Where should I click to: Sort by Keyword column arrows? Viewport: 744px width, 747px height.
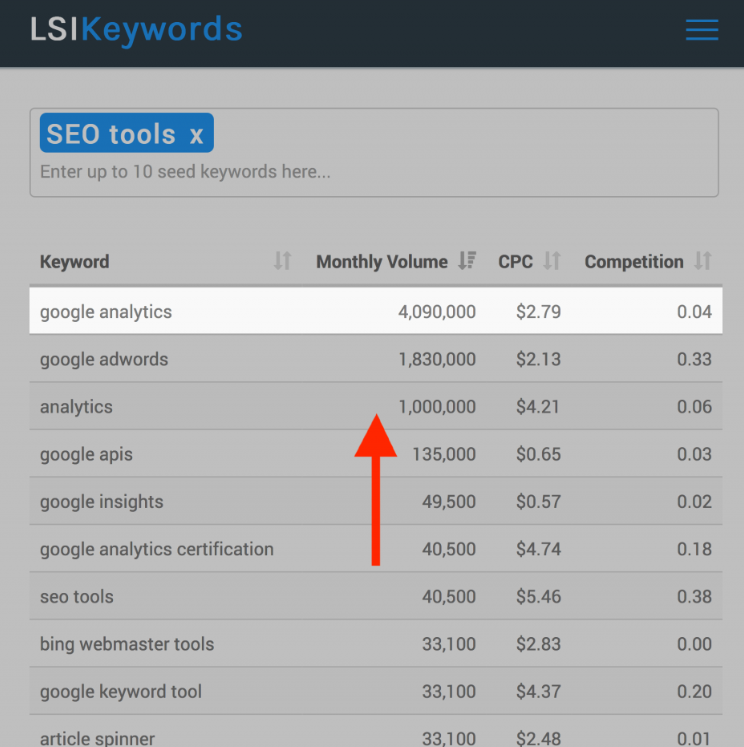(282, 261)
